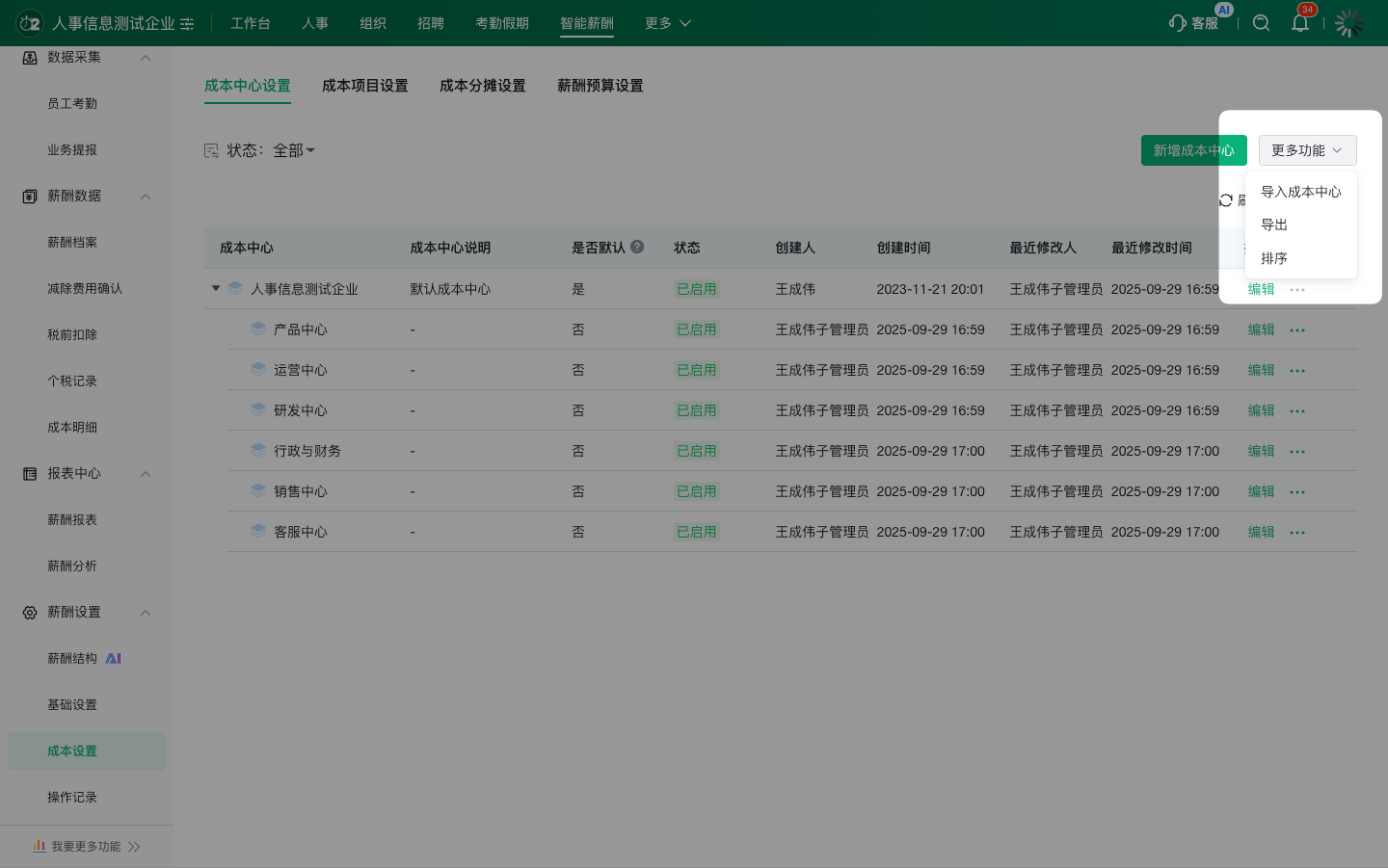Open 薪酬档案 in the sidebar
The image size is (1388, 868).
pyautogui.click(x=72, y=243)
